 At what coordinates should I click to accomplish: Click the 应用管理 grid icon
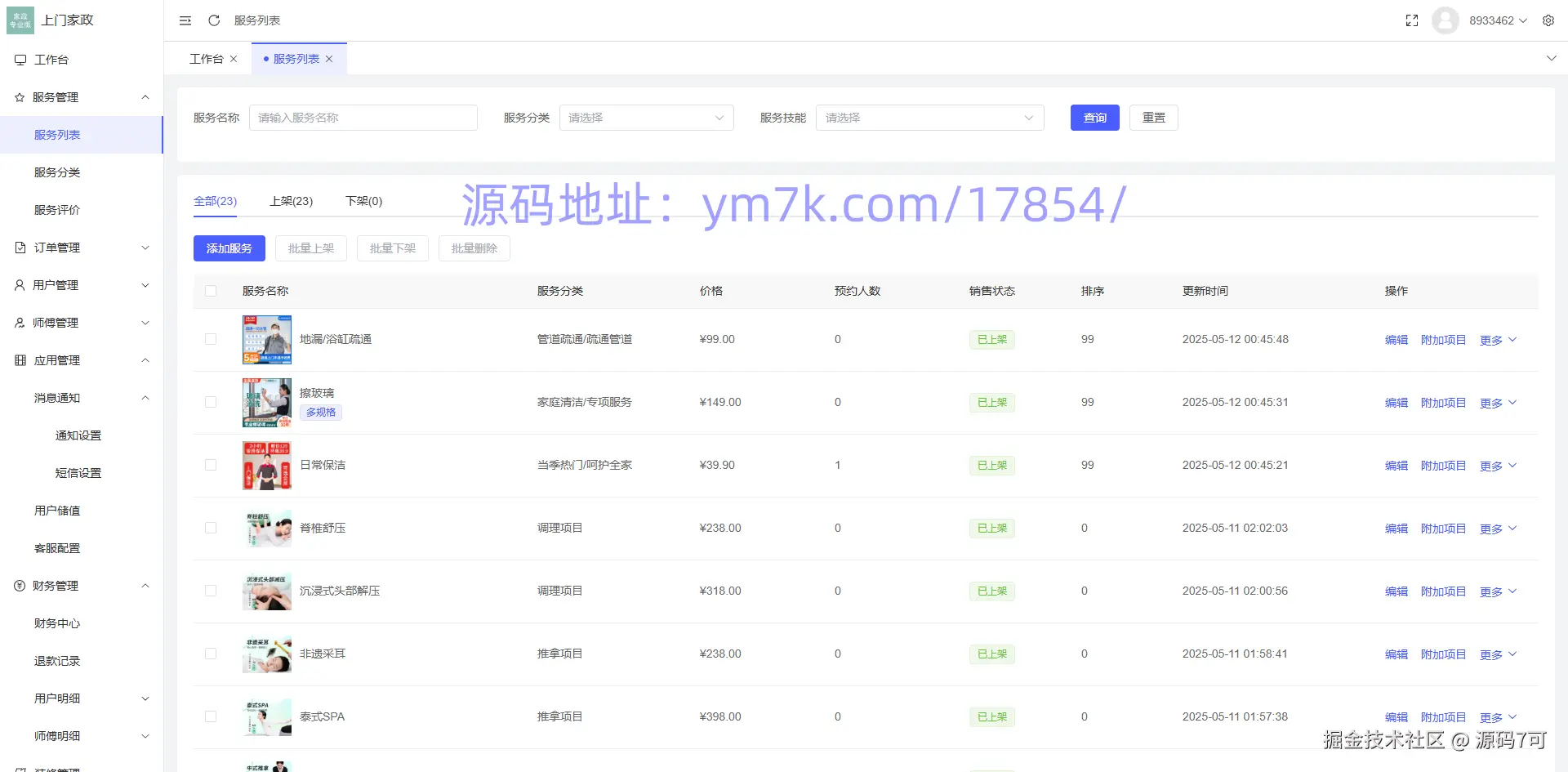click(20, 360)
